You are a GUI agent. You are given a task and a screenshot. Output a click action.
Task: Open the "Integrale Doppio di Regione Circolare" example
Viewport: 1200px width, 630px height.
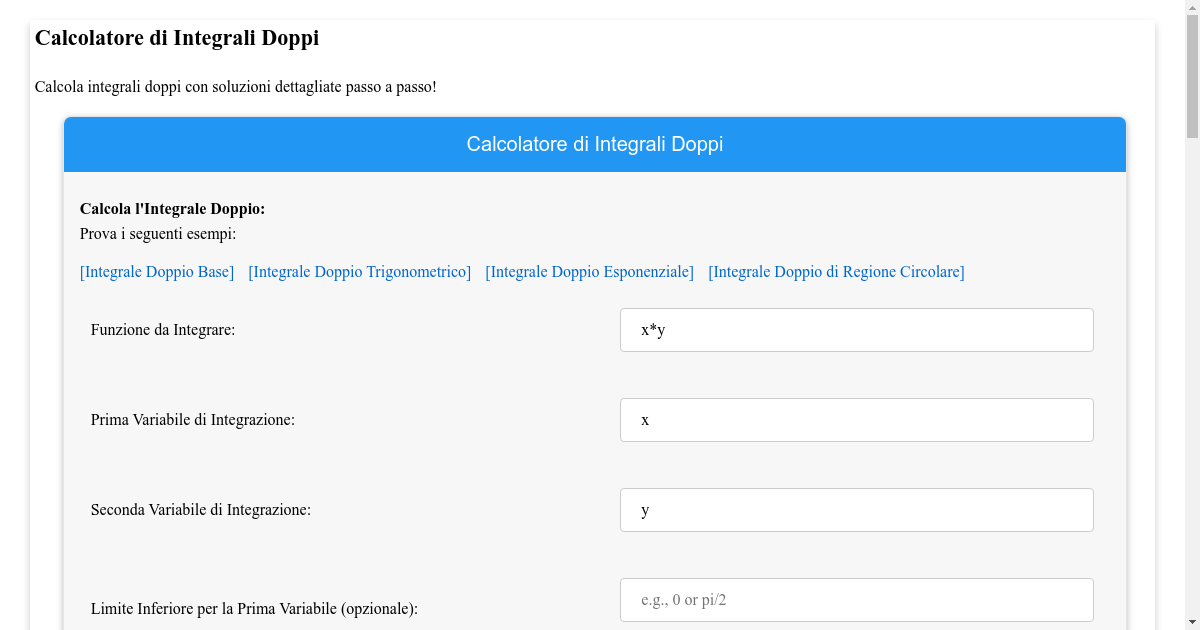coord(836,271)
